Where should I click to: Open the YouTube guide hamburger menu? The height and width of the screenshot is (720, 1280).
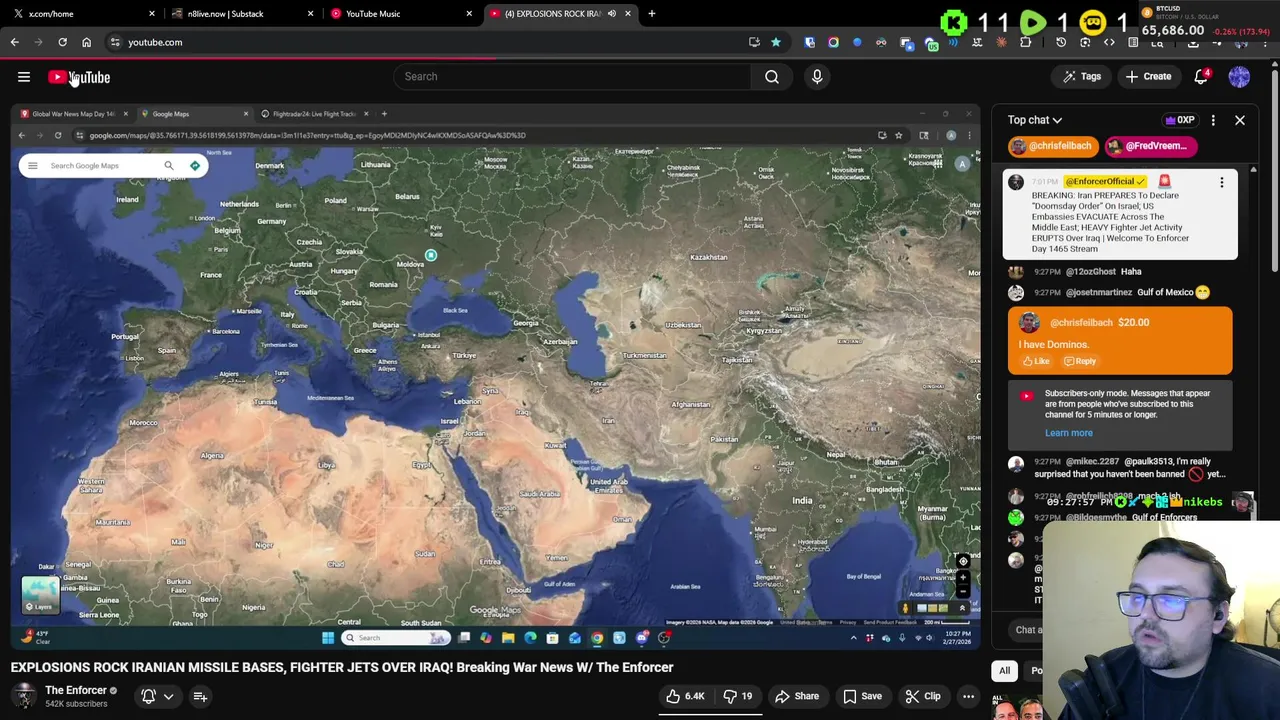(24, 77)
